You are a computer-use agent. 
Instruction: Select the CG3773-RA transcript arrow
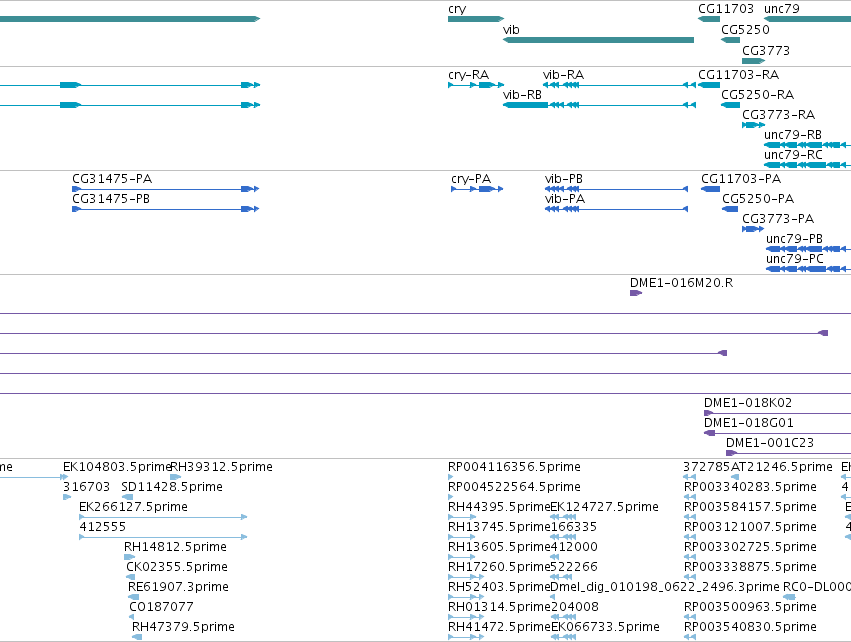coord(753,125)
